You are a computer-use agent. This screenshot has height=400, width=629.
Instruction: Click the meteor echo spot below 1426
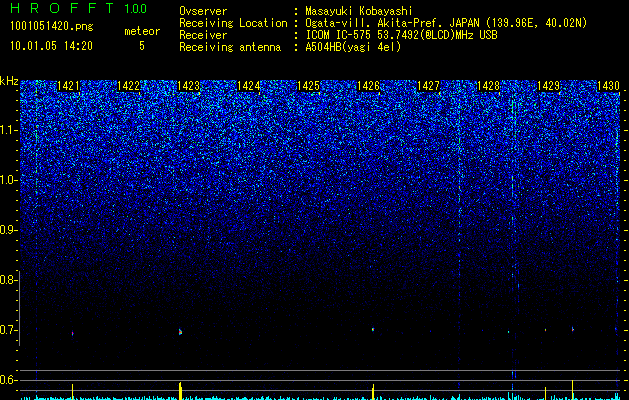(373, 329)
